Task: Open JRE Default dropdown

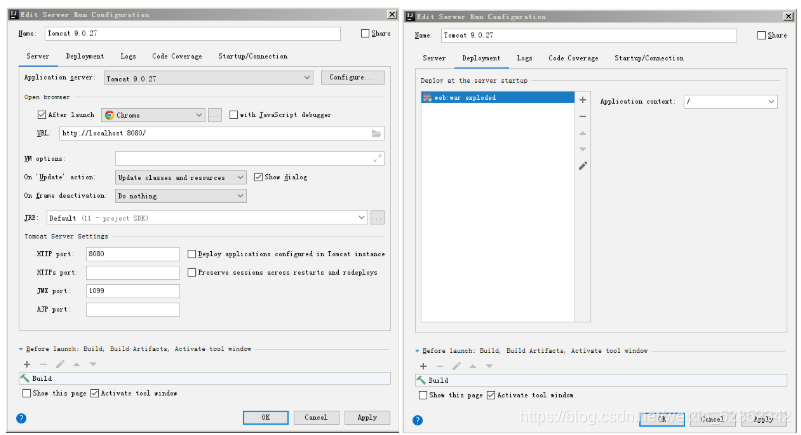Action: (x=207, y=218)
